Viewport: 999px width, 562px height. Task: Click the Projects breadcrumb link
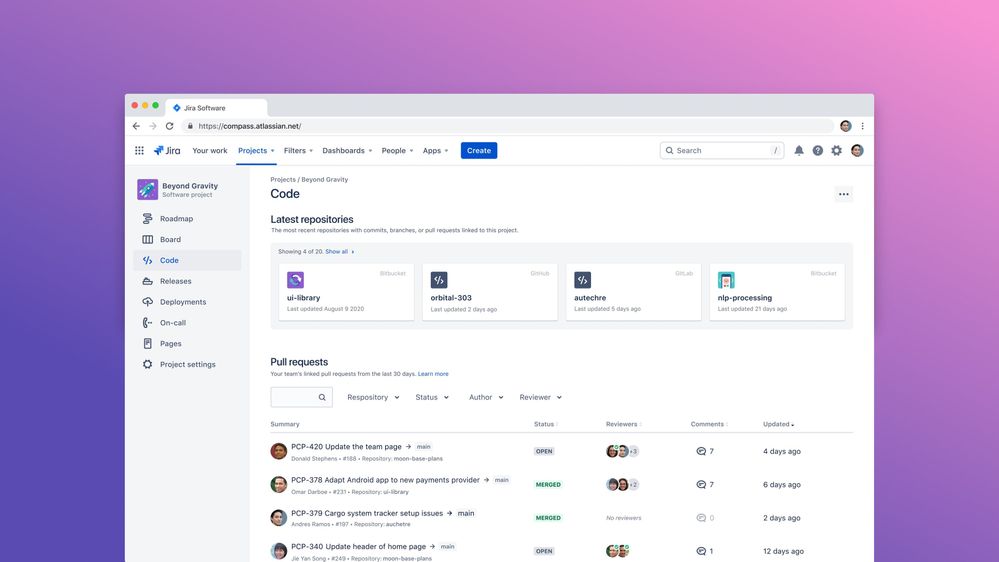point(283,180)
